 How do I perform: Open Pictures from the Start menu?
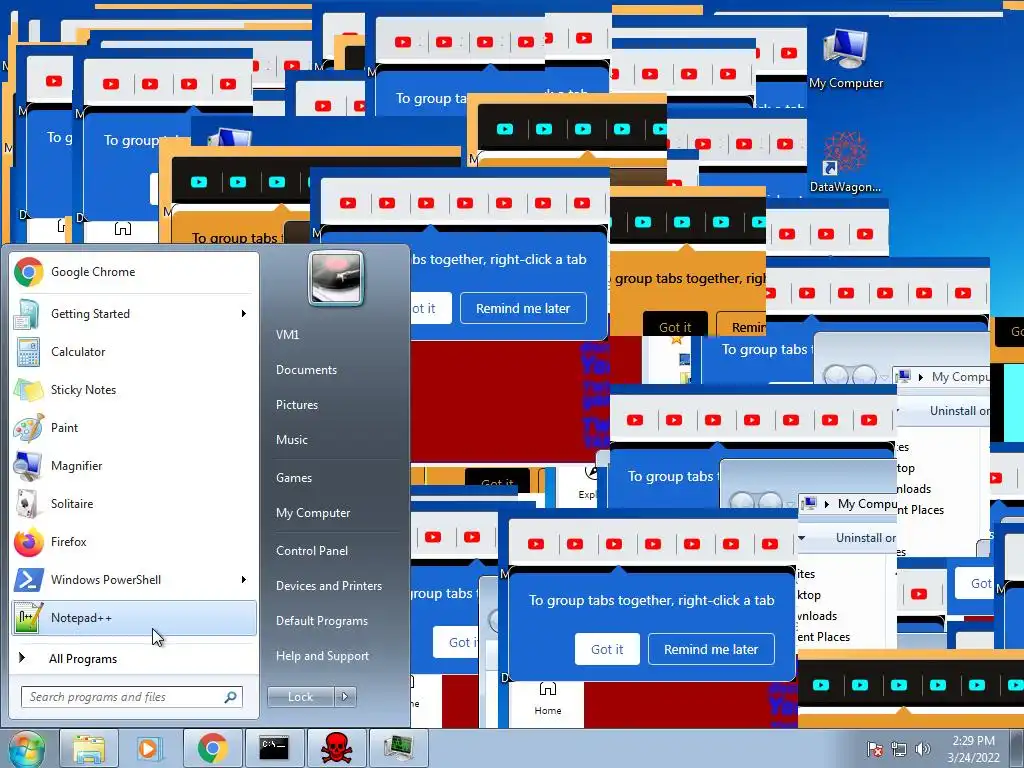pyautogui.click(x=296, y=405)
